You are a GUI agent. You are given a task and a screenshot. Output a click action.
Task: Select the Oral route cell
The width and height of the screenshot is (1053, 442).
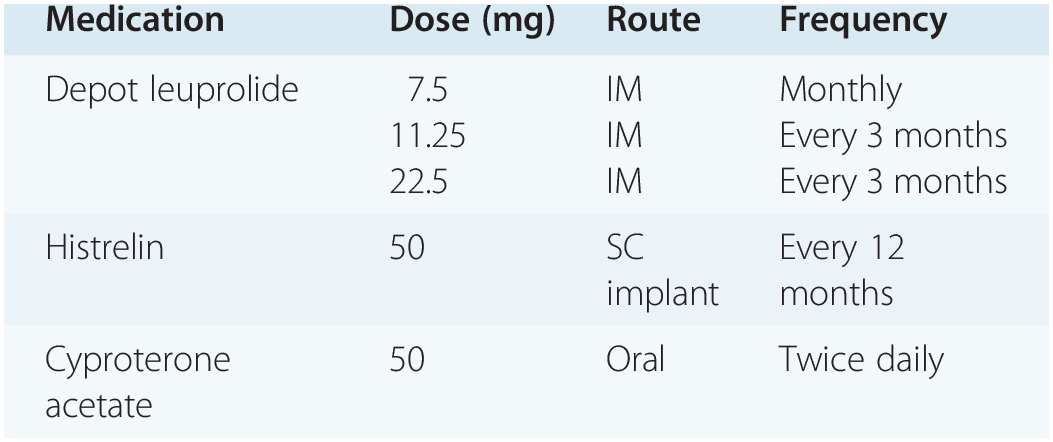(635, 360)
